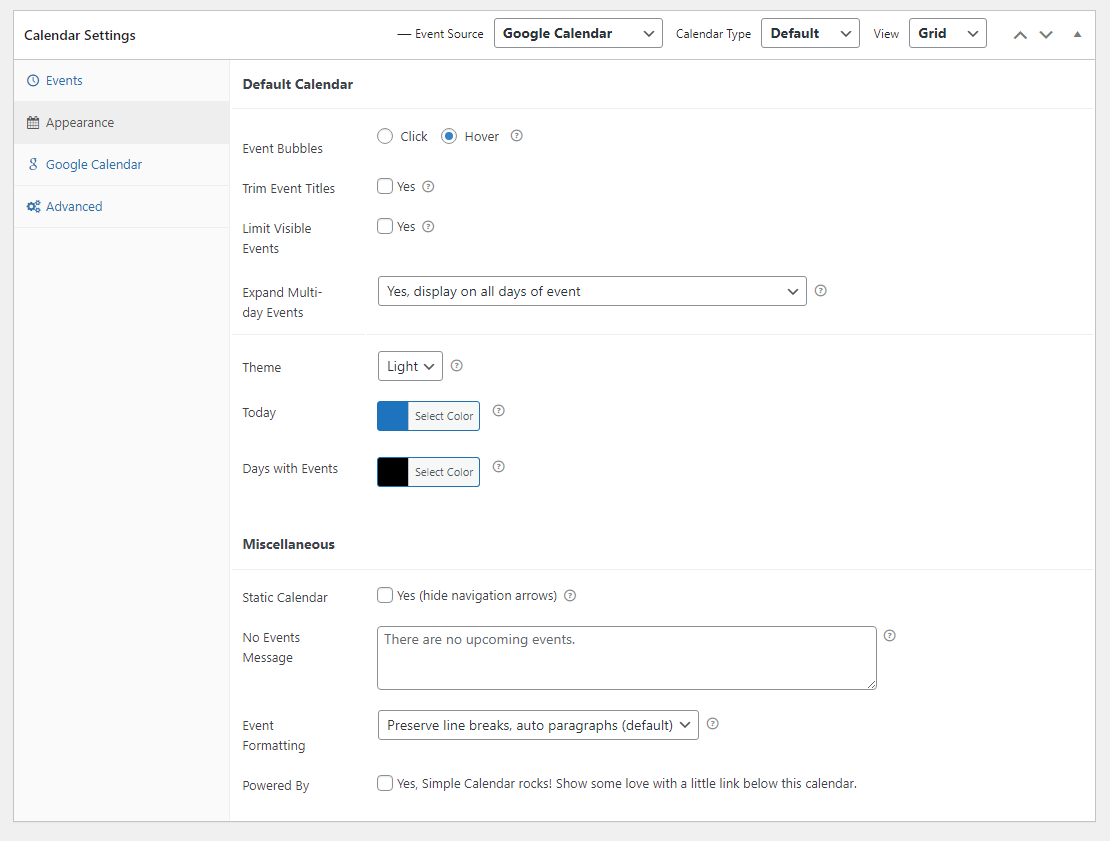
Task: Click Select Color button for Today
Action: point(444,416)
